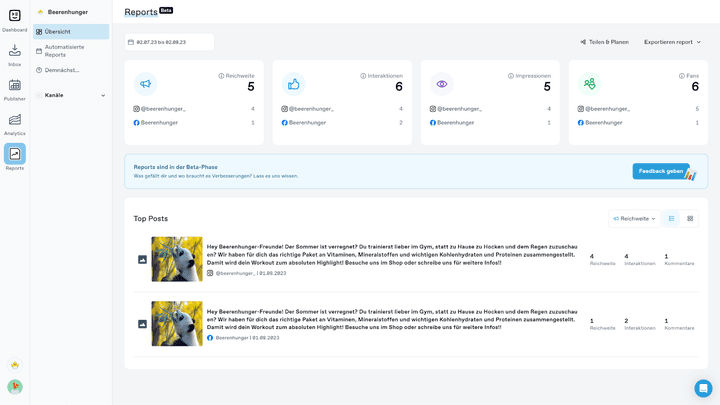Click the image type icon of Facebook post
The image size is (720, 405).
[142, 324]
